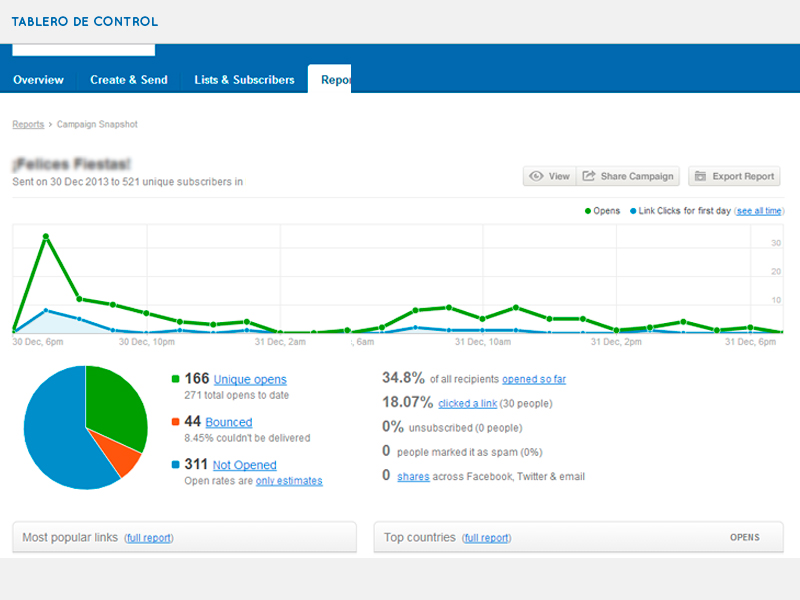Viewport: 800px width, 600px height.
Task: Click the peak point on the Opens graph
Action: pos(46,237)
